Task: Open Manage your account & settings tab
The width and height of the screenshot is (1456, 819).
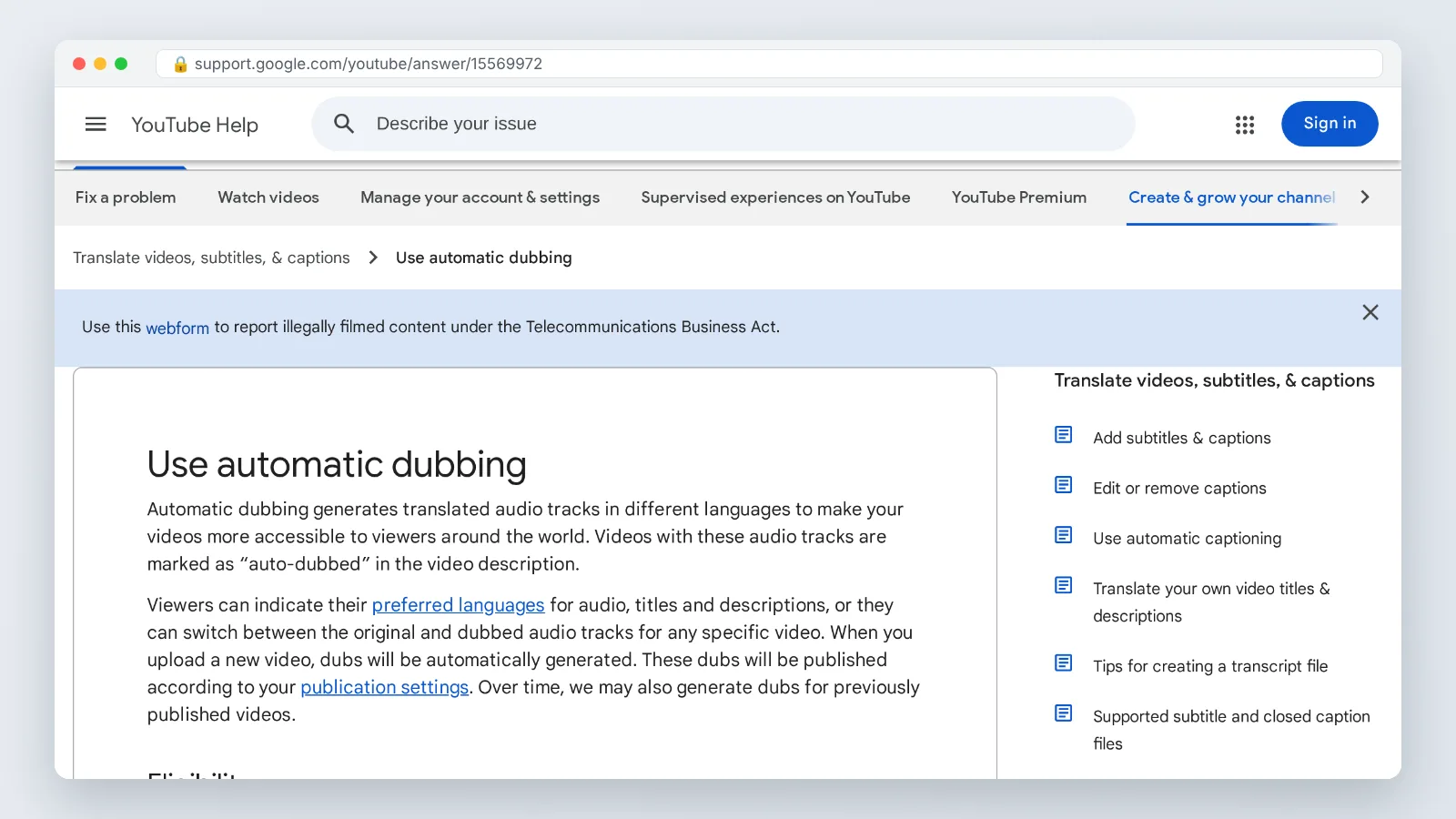Action: coord(480,197)
